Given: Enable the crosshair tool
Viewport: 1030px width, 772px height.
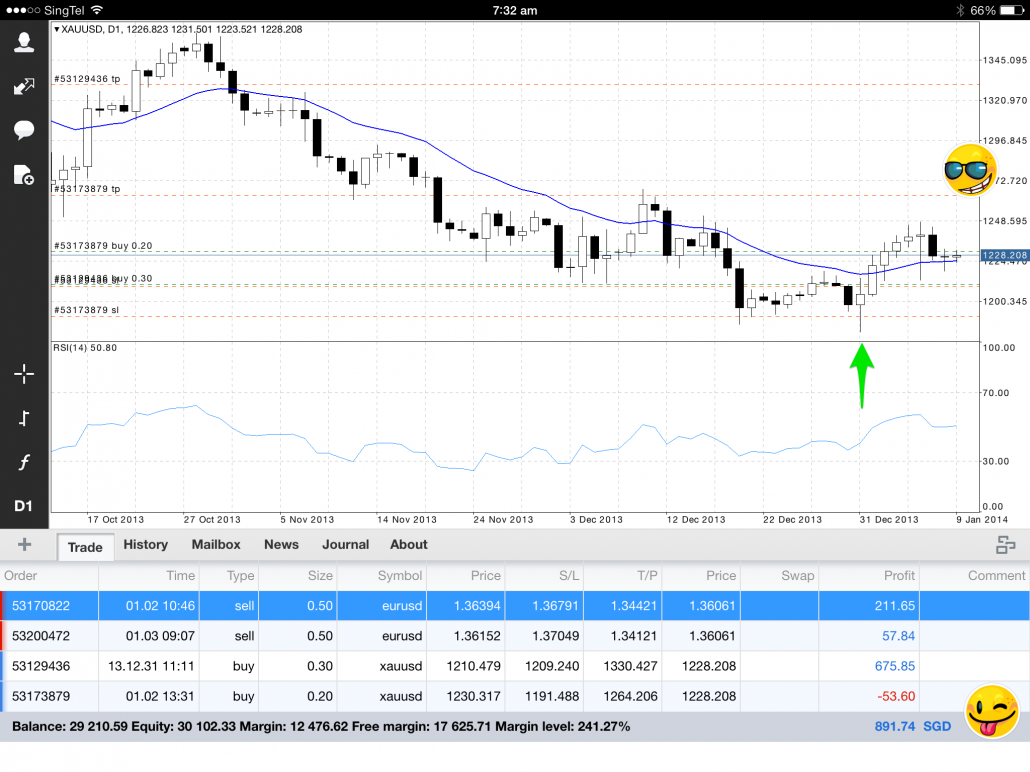Looking at the screenshot, I should click(23, 374).
